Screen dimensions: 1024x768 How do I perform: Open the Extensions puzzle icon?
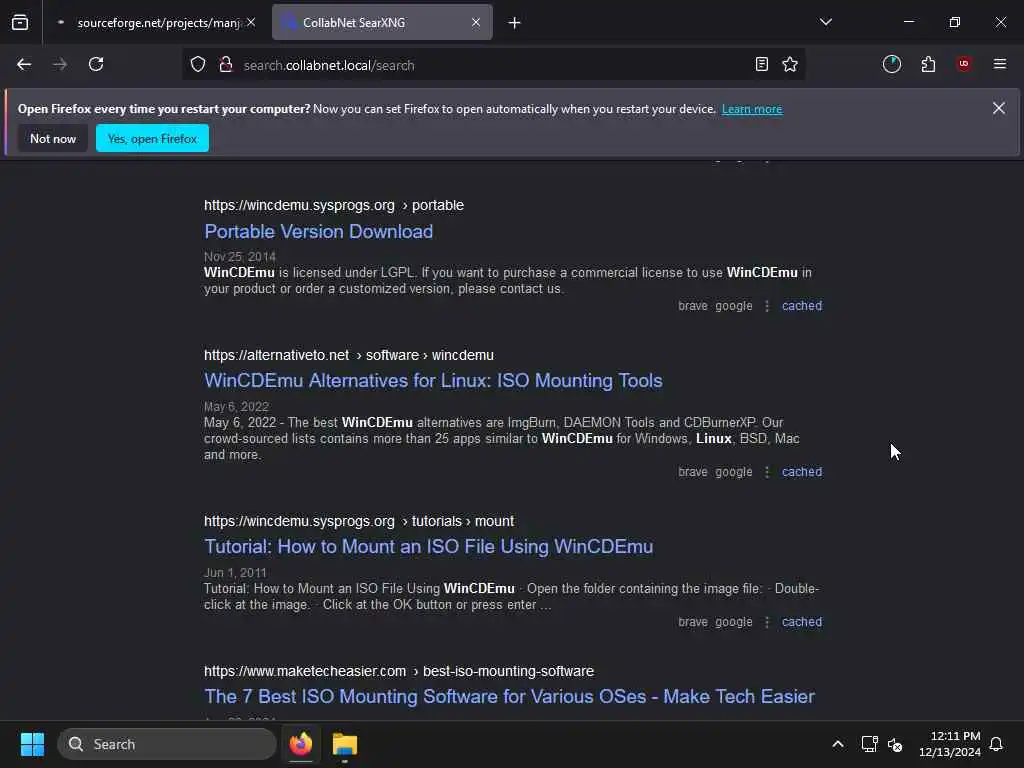click(x=928, y=64)
